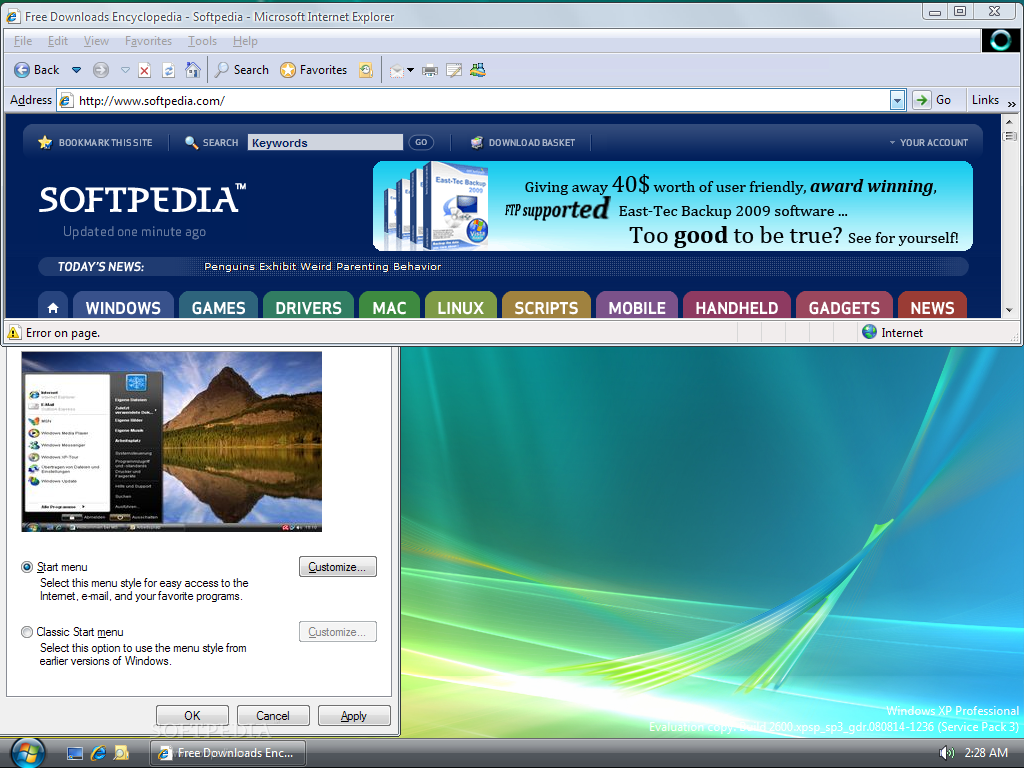This screenshot has height=768, width=1024.
Task: Click the Messenger icon in toolbar
Action: click(477, 70)
